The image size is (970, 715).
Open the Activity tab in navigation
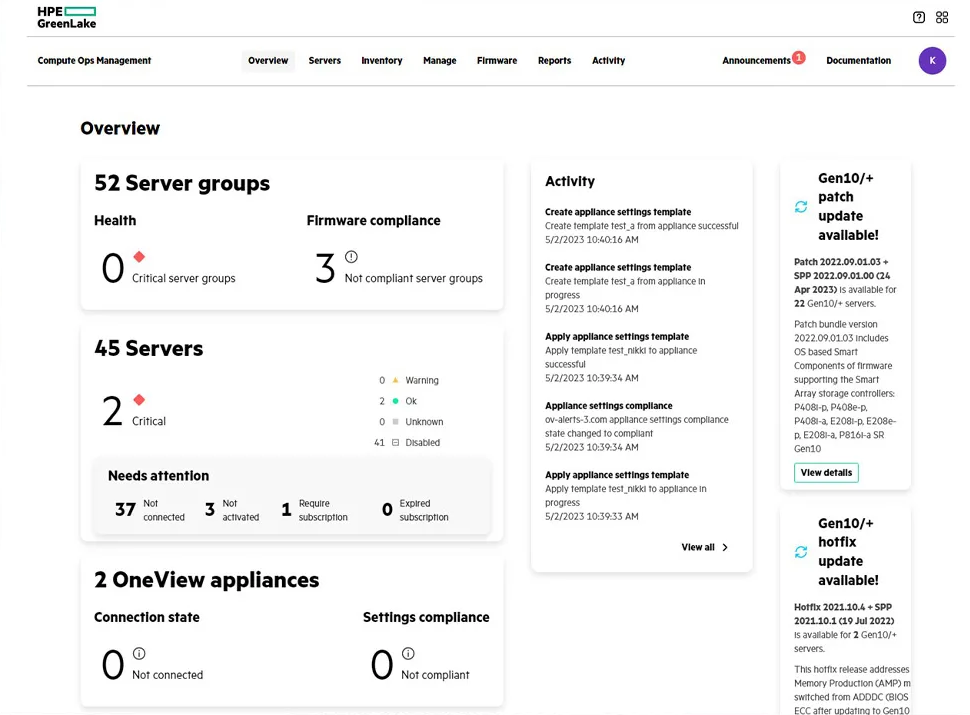pos(609,61)
